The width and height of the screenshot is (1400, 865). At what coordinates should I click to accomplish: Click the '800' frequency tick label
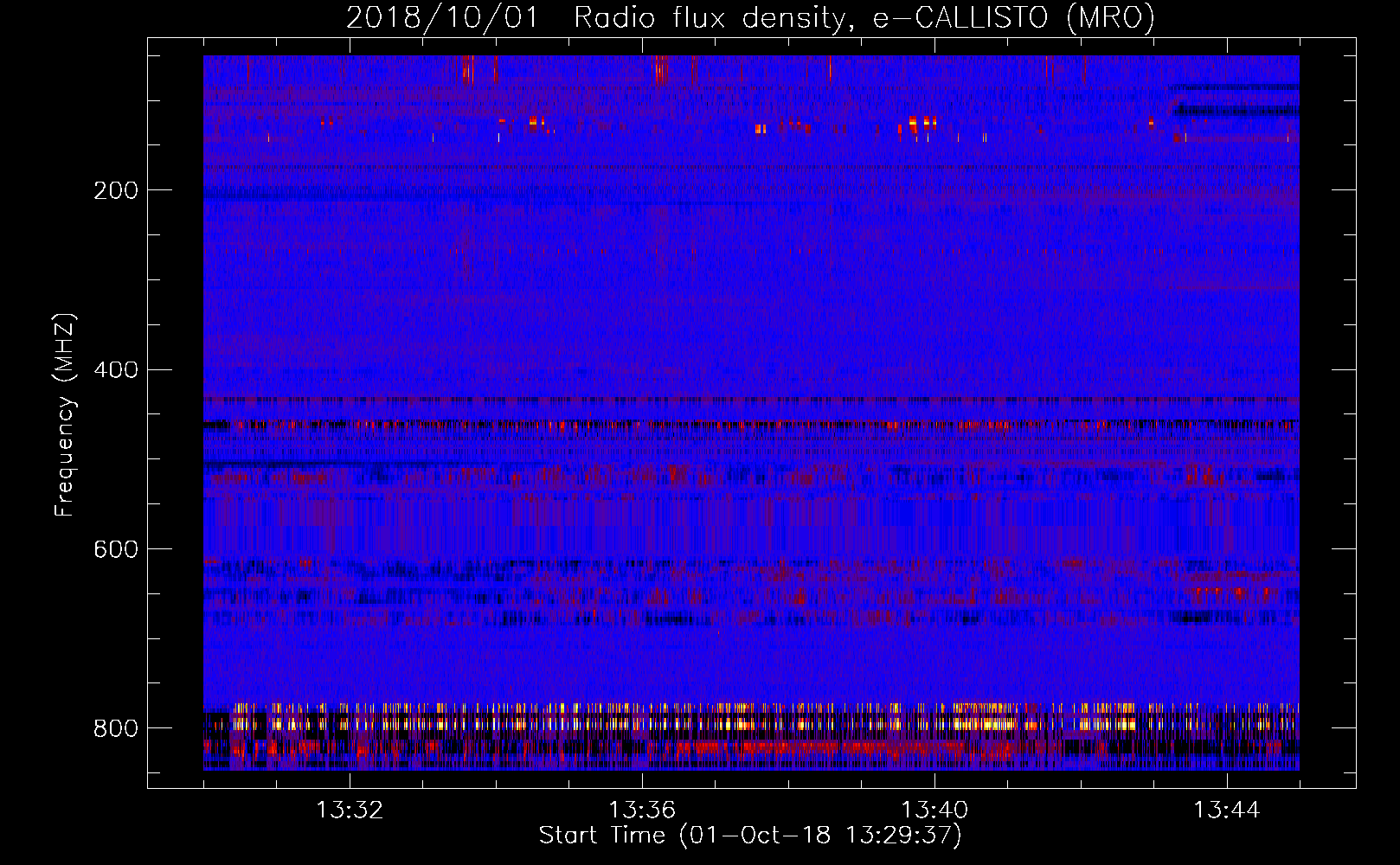click(x=116, y=729)
